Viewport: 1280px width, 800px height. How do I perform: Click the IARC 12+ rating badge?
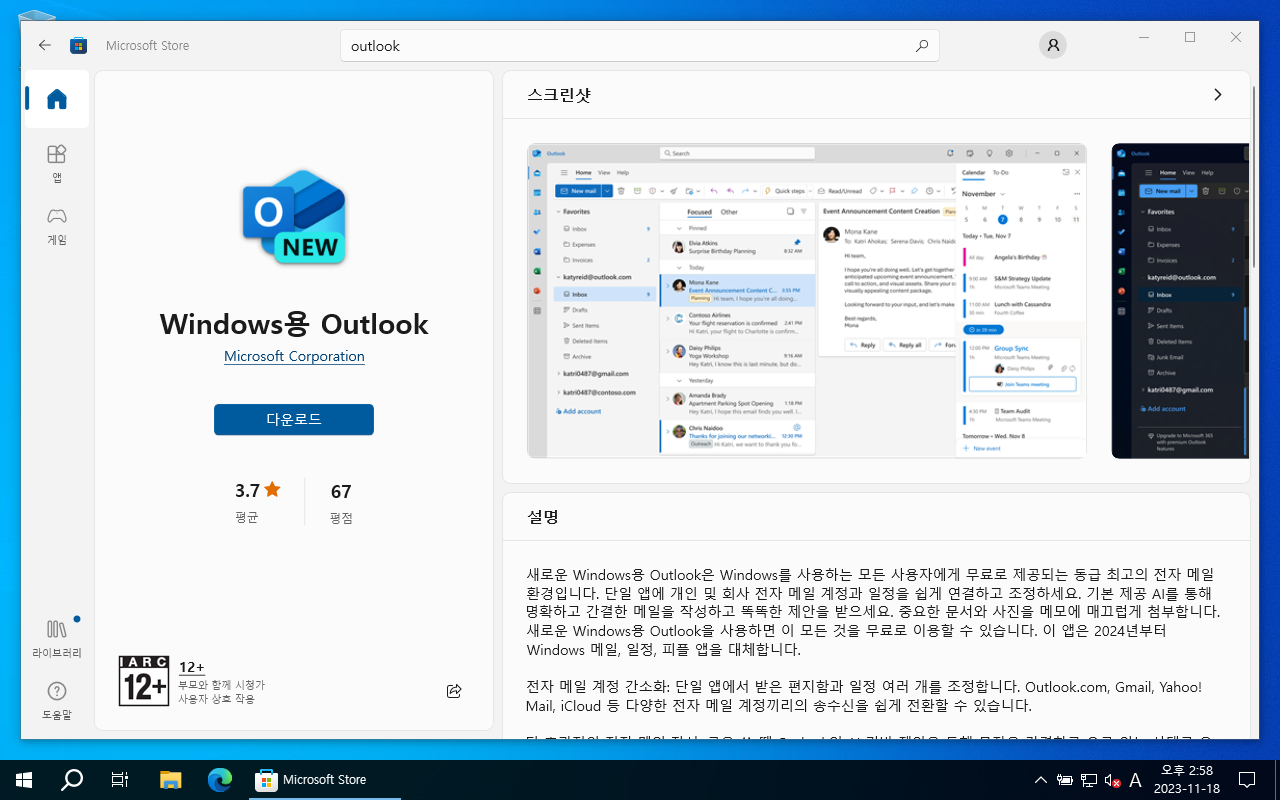pyautogui.click(x=143, y=681)
